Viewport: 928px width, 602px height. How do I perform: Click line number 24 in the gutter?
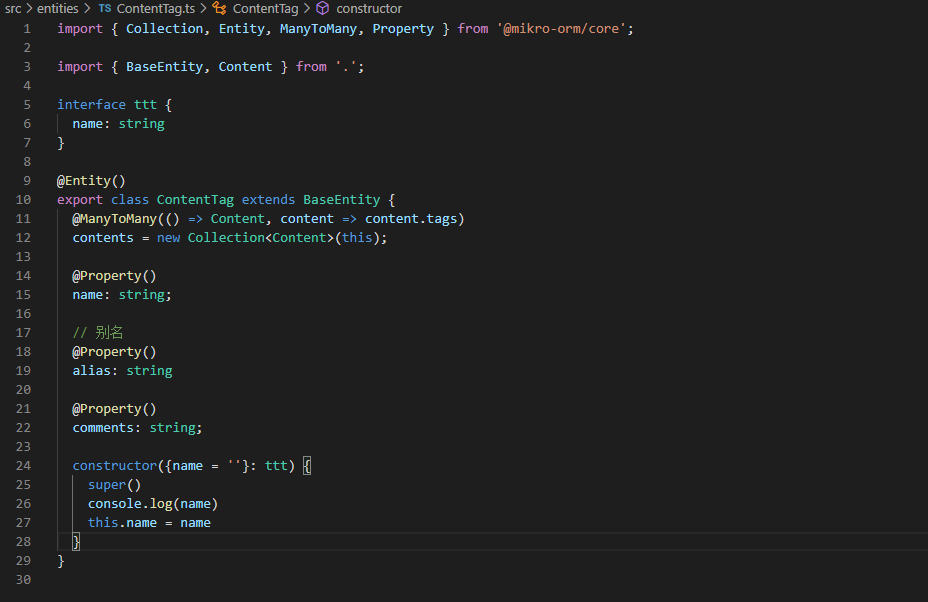(23, 465)
